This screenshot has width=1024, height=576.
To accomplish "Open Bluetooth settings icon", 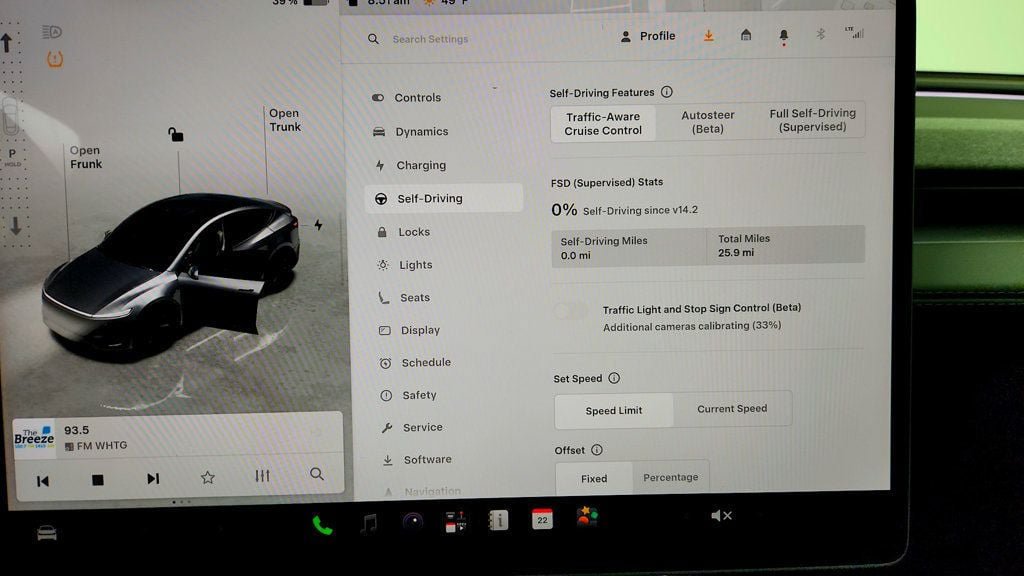I will 821,34.
